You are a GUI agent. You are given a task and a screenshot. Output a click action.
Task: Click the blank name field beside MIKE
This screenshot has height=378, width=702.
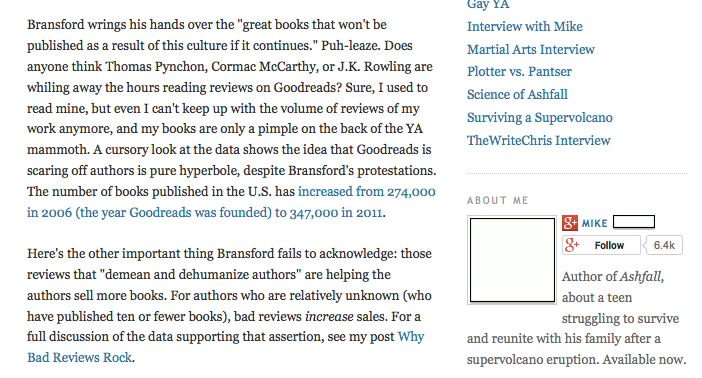point(634,222)
